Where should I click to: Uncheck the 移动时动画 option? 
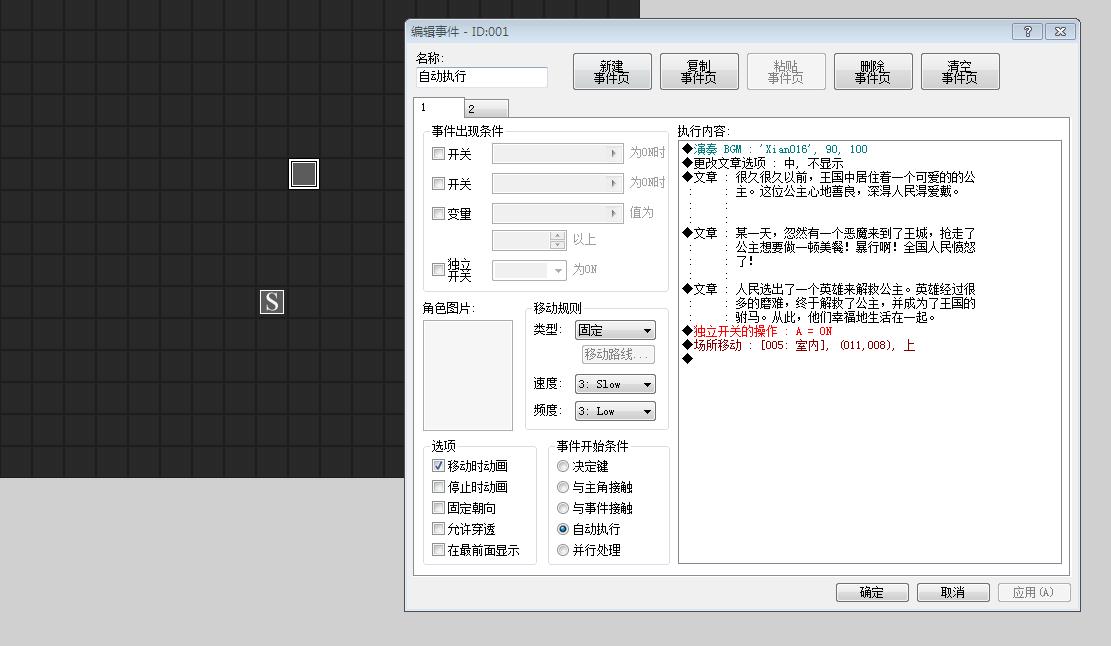click(439, 466)
